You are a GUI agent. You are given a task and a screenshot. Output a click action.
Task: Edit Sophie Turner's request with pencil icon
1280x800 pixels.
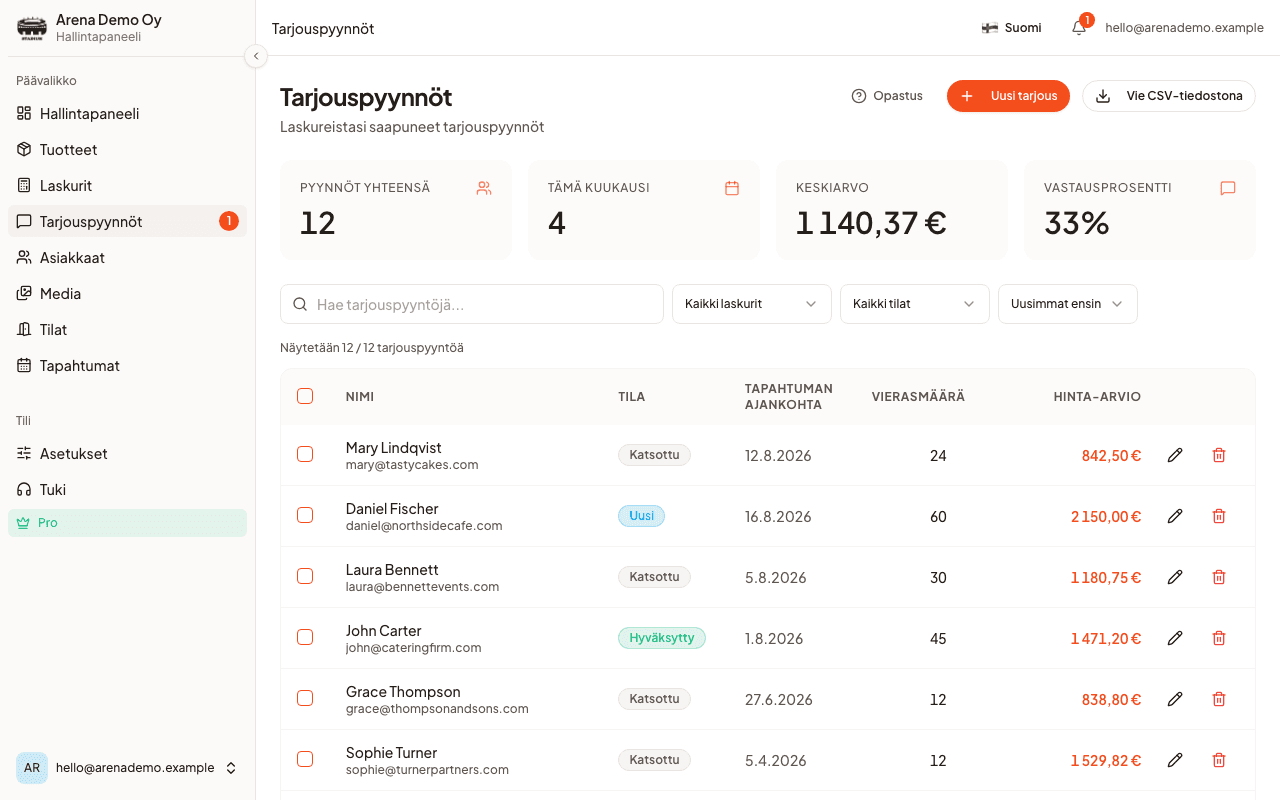(x=1175, y=760)
